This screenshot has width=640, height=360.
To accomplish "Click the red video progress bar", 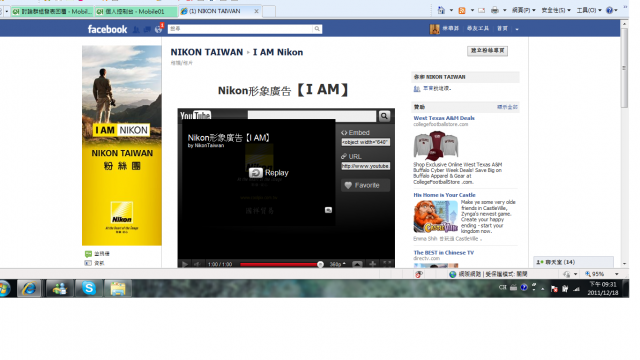I will (279, 264).
